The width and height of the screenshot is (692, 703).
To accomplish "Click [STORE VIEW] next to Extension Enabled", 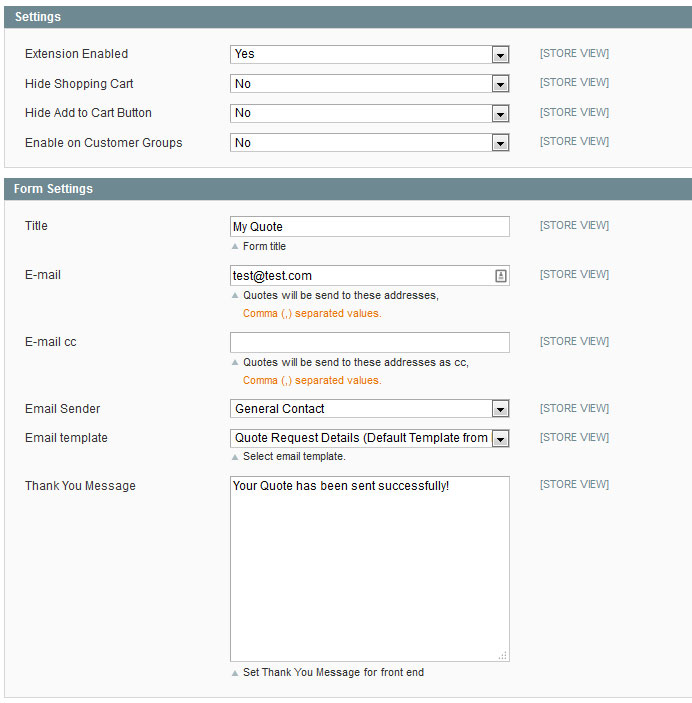I will point(574,53).
